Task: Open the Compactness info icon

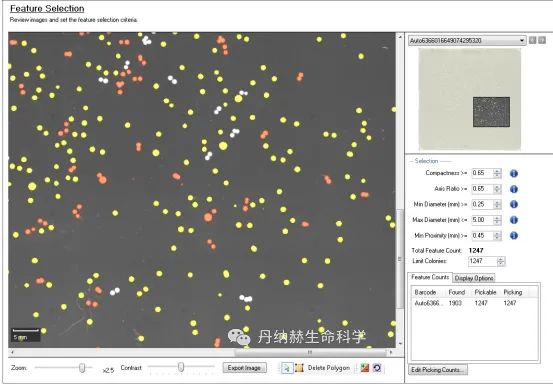Action: [514, 173]
